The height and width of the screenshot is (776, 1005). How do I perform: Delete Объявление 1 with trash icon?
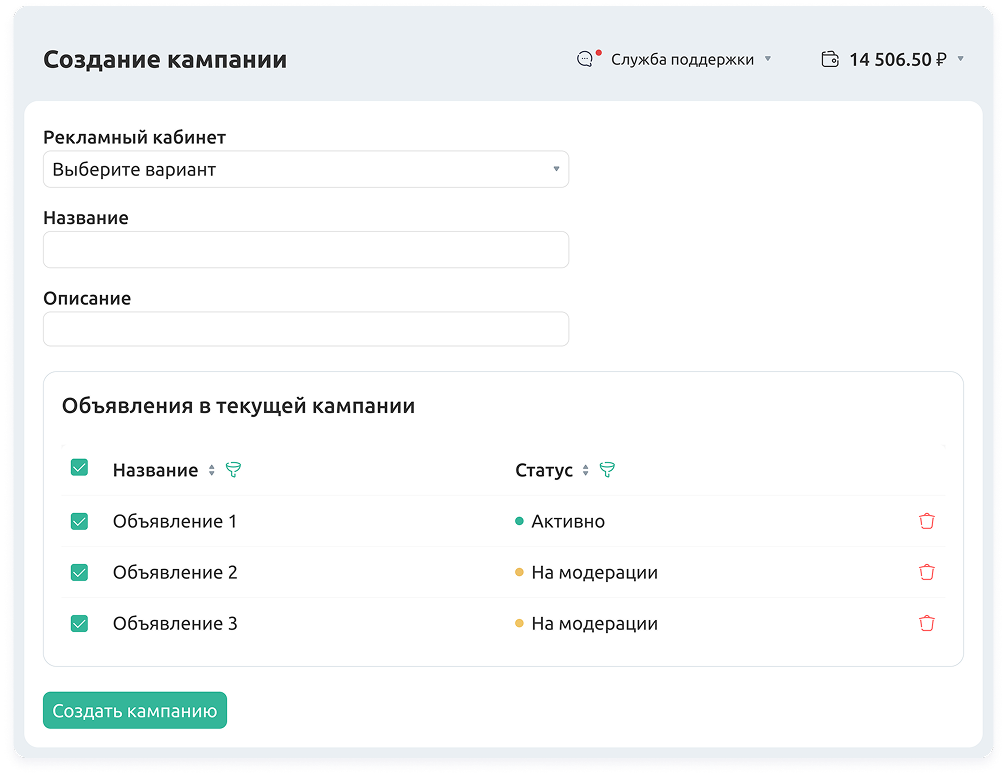pyautogui.click(x=927, y=521)
